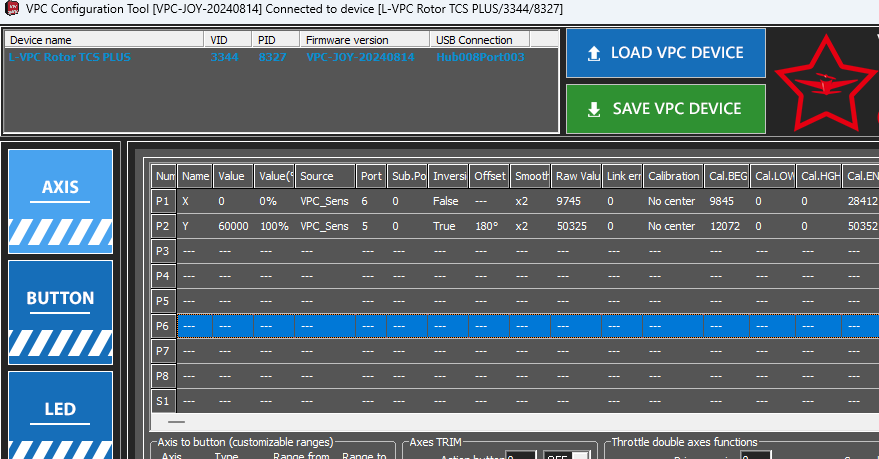Click the USB Connection column header
Screen dimensions: 879x459
click(479, 40)
